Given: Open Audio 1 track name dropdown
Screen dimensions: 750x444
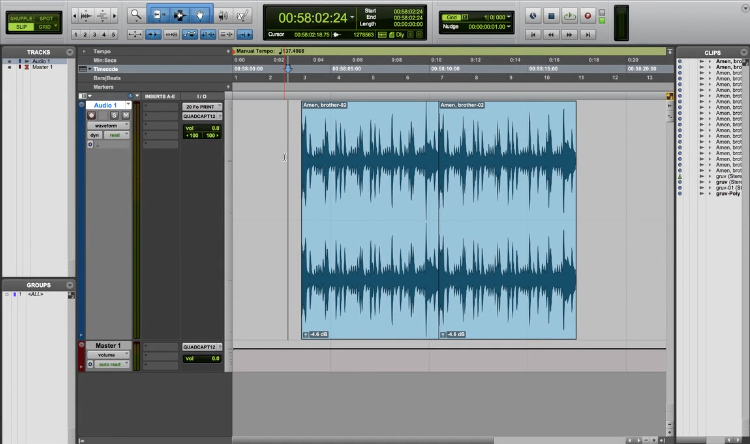Looking at the screenshot, I should pyautogui.click(x=128, y=105).
